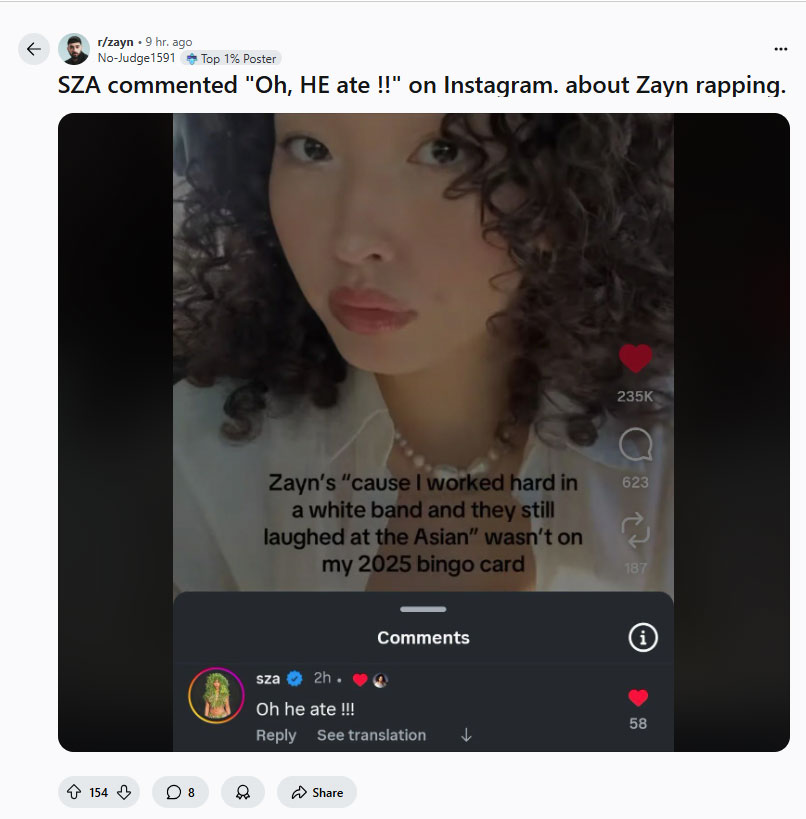This screenshot has height=819, width=806.
Task: Like SZA's comment with the heart
Action: (638, 698)
